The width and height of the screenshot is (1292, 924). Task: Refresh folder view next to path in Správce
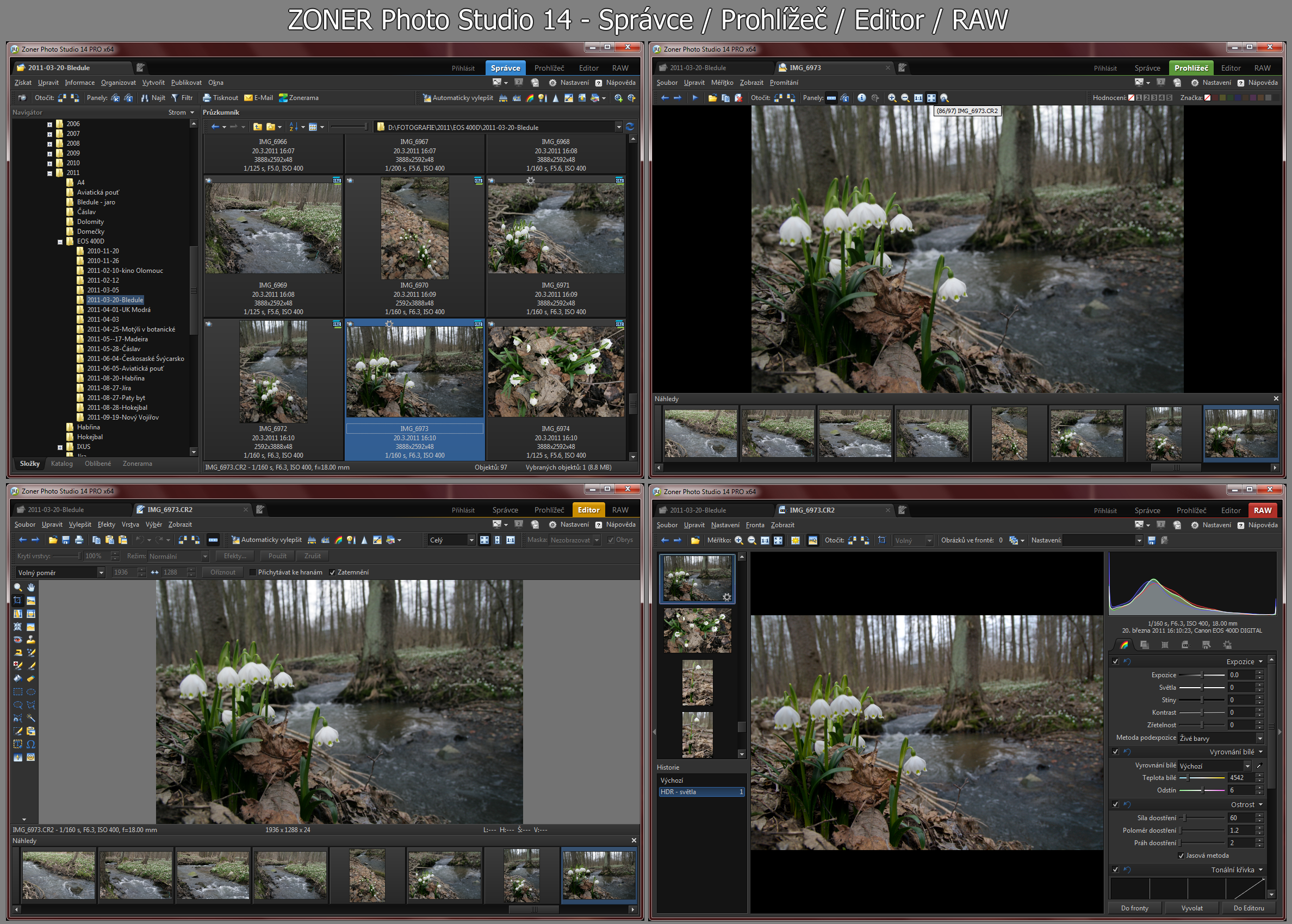(630, 127)
